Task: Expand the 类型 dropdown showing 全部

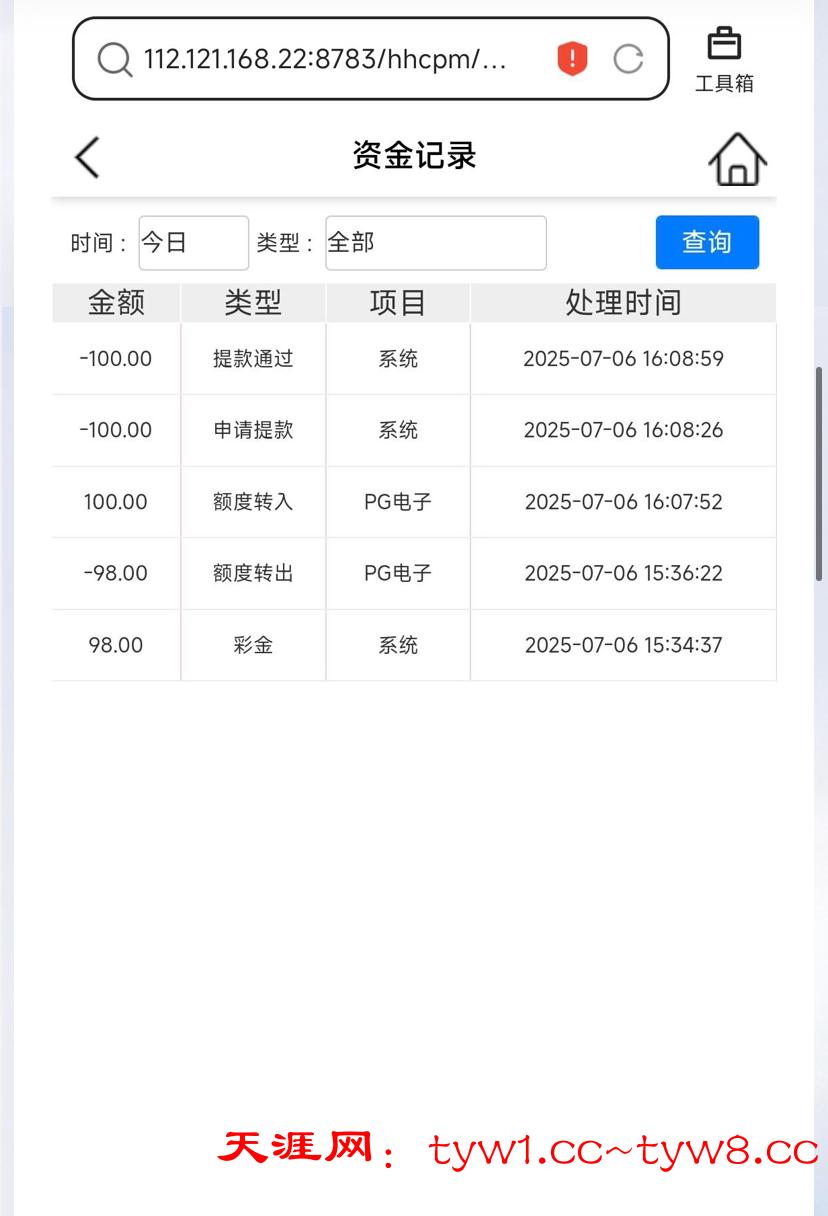Action: pos(435,243)
